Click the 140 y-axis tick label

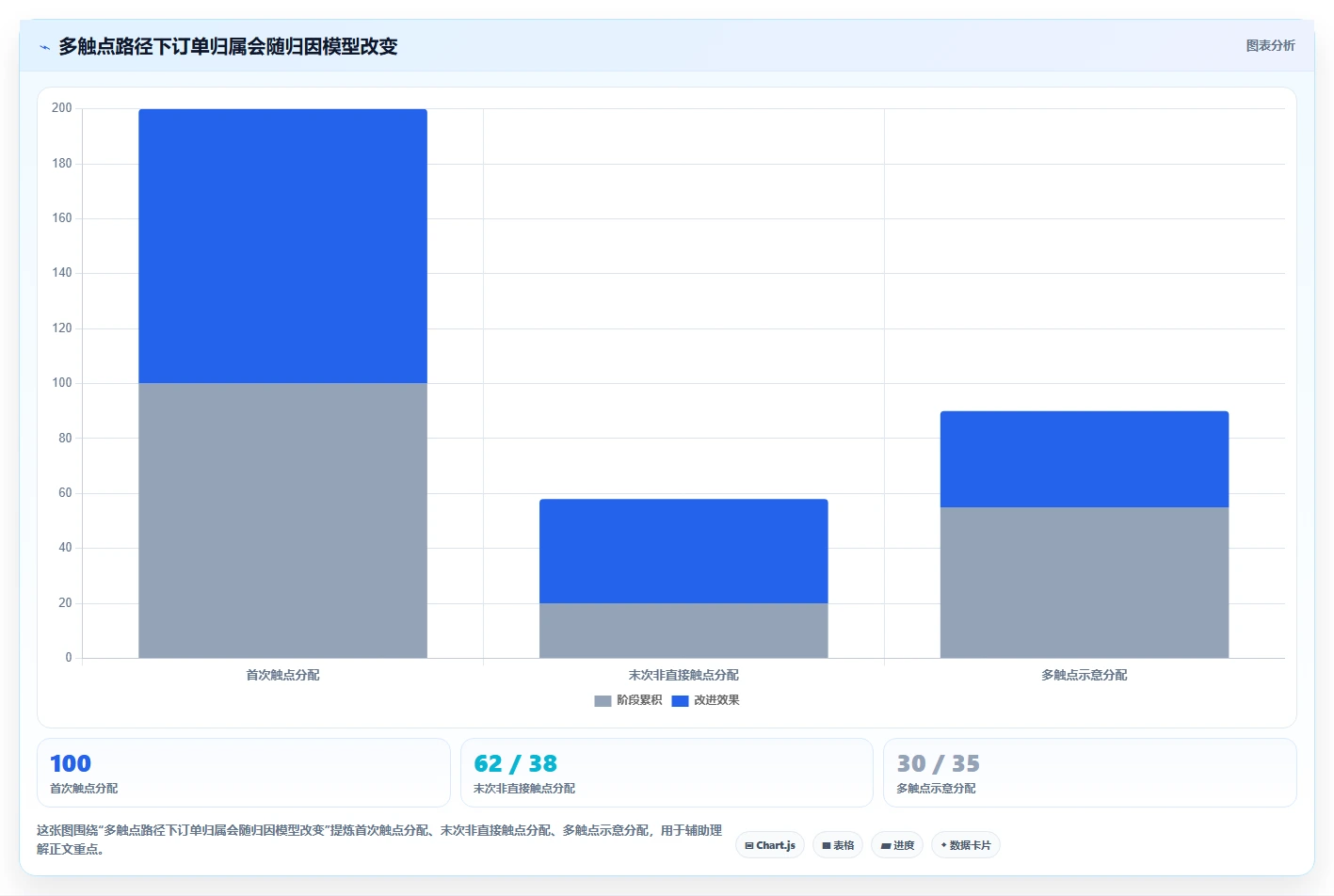coord(62,273)
